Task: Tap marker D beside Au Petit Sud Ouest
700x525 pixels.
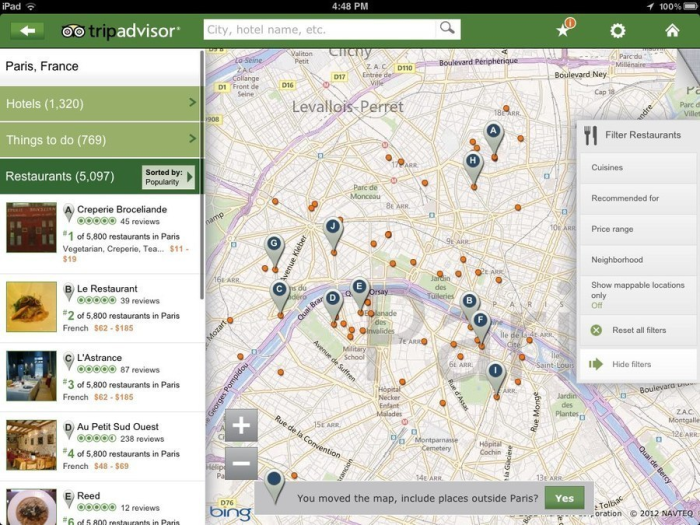Action: 68,430
